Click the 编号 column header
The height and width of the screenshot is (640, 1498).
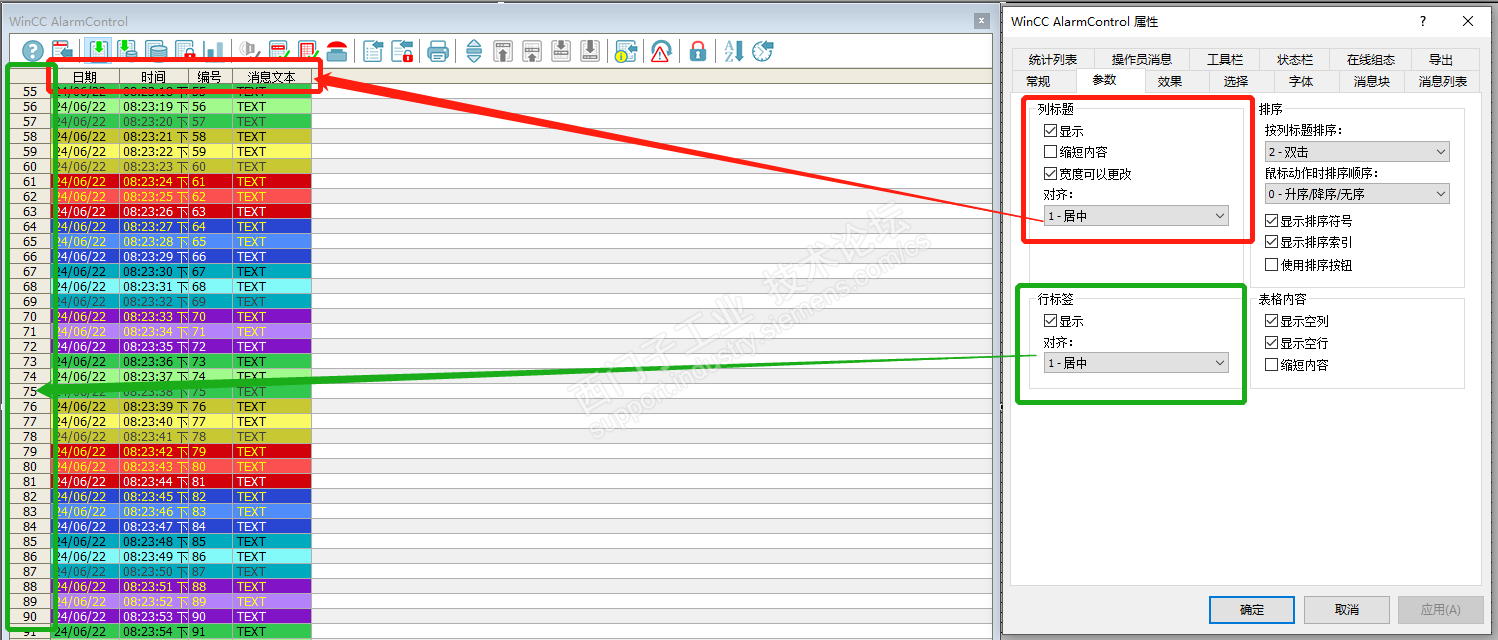pos(210,76)
